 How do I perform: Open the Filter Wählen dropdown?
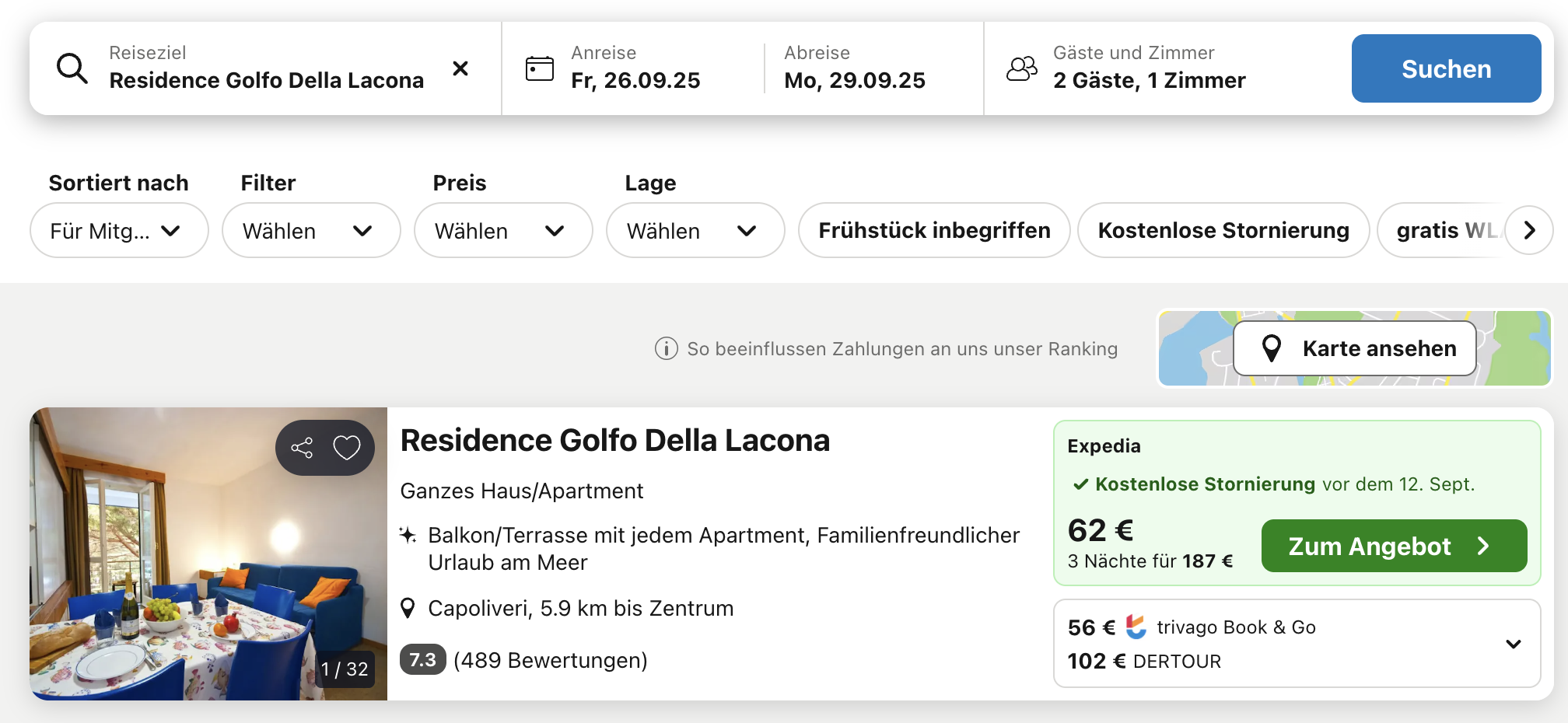311,230
